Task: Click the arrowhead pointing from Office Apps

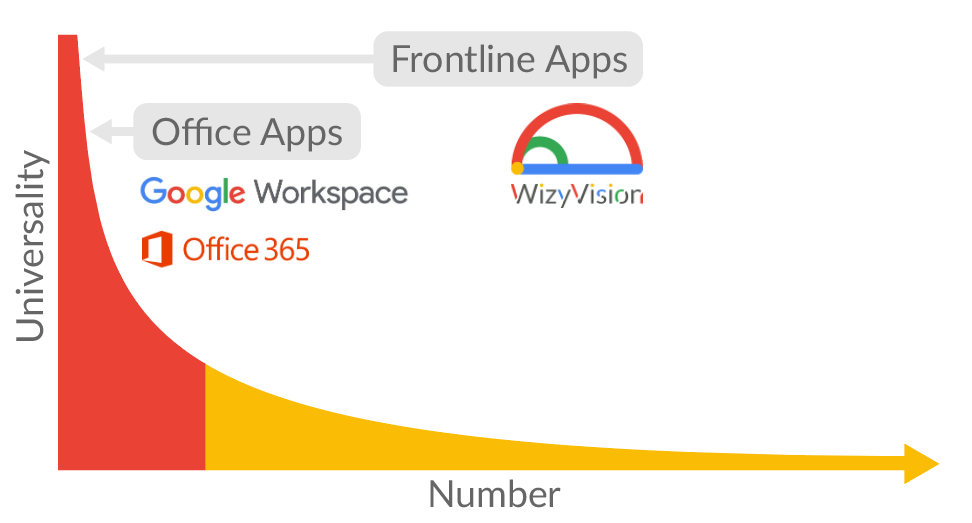Action: coord(101,131)
